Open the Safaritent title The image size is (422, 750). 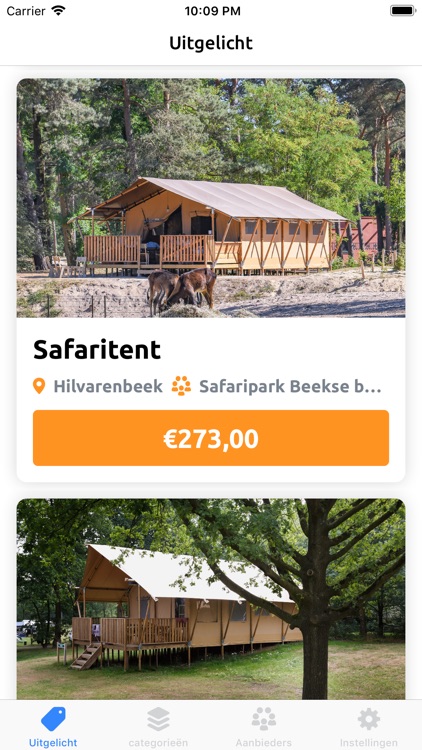coord(97,350)
